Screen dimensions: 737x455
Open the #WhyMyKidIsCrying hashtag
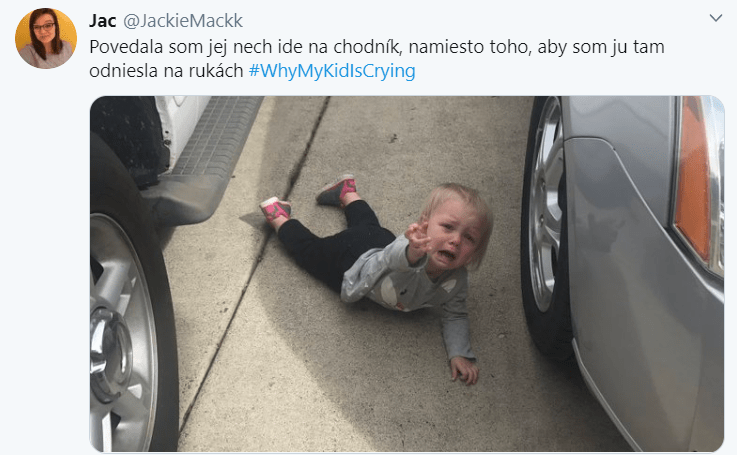332,71
